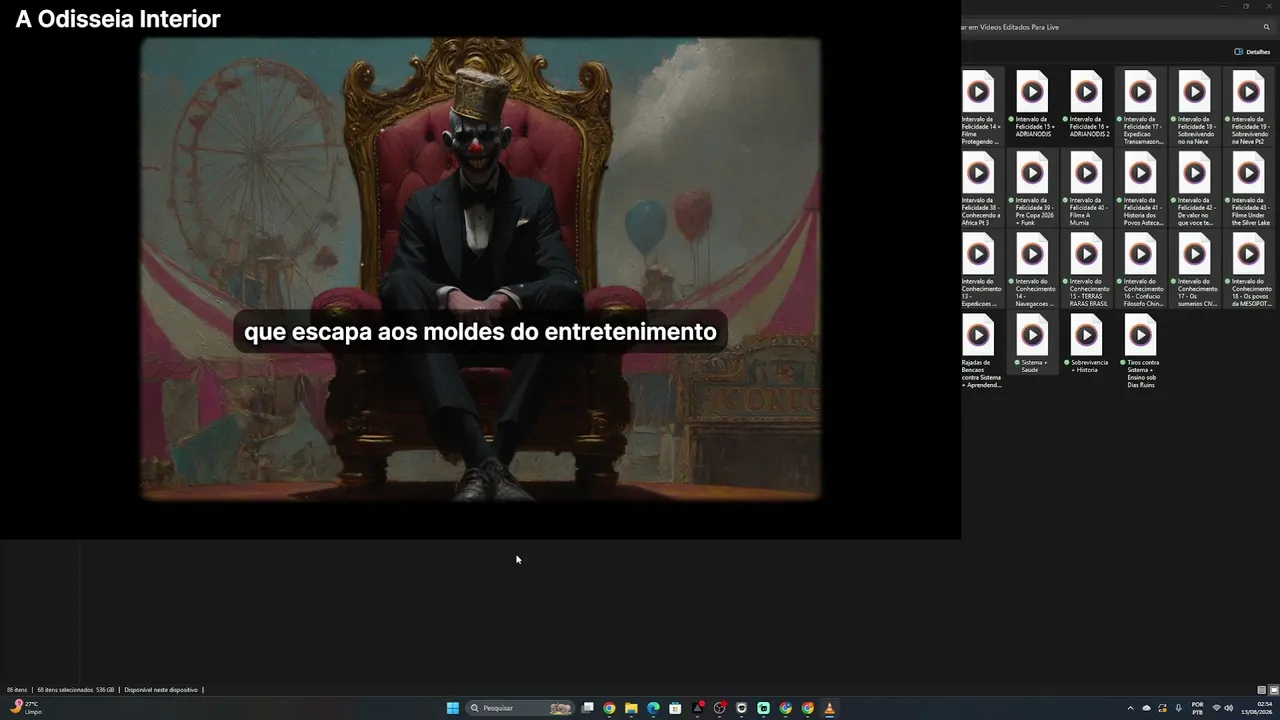The width and height of the screenshot is (1280, 720).
Task: Select file Intervalo da Felicidade 43 - Filme Under the Silver Lake
Action: point(1249,189)
